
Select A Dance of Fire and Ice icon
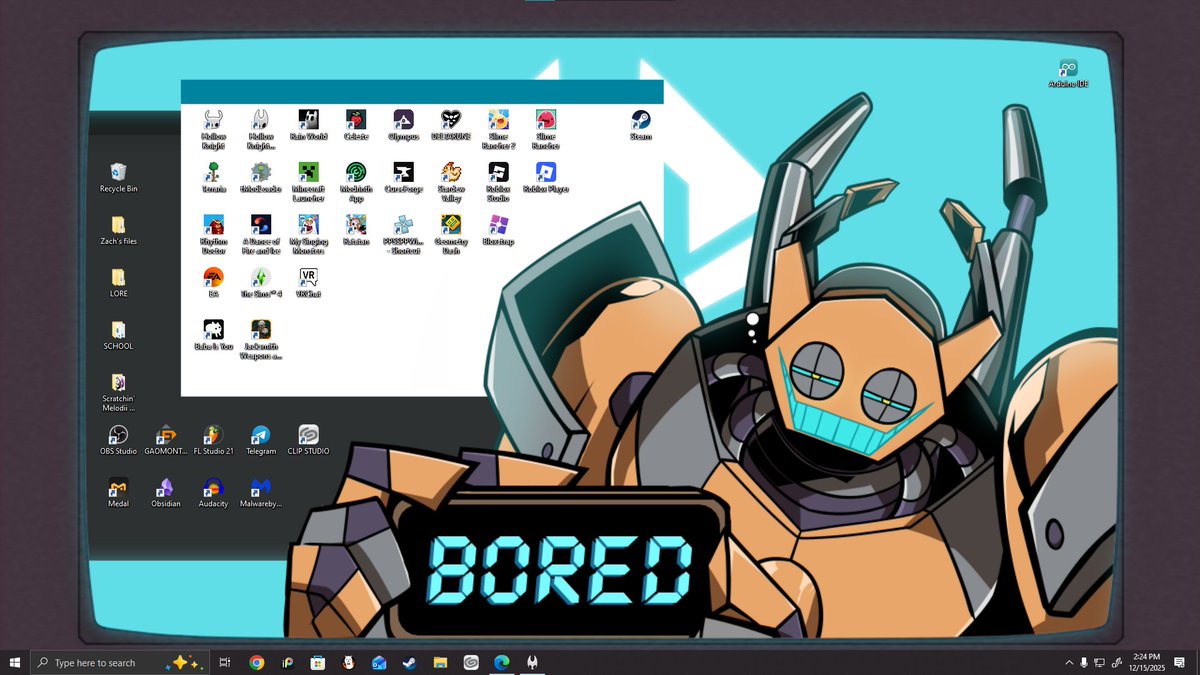[261, 234]
